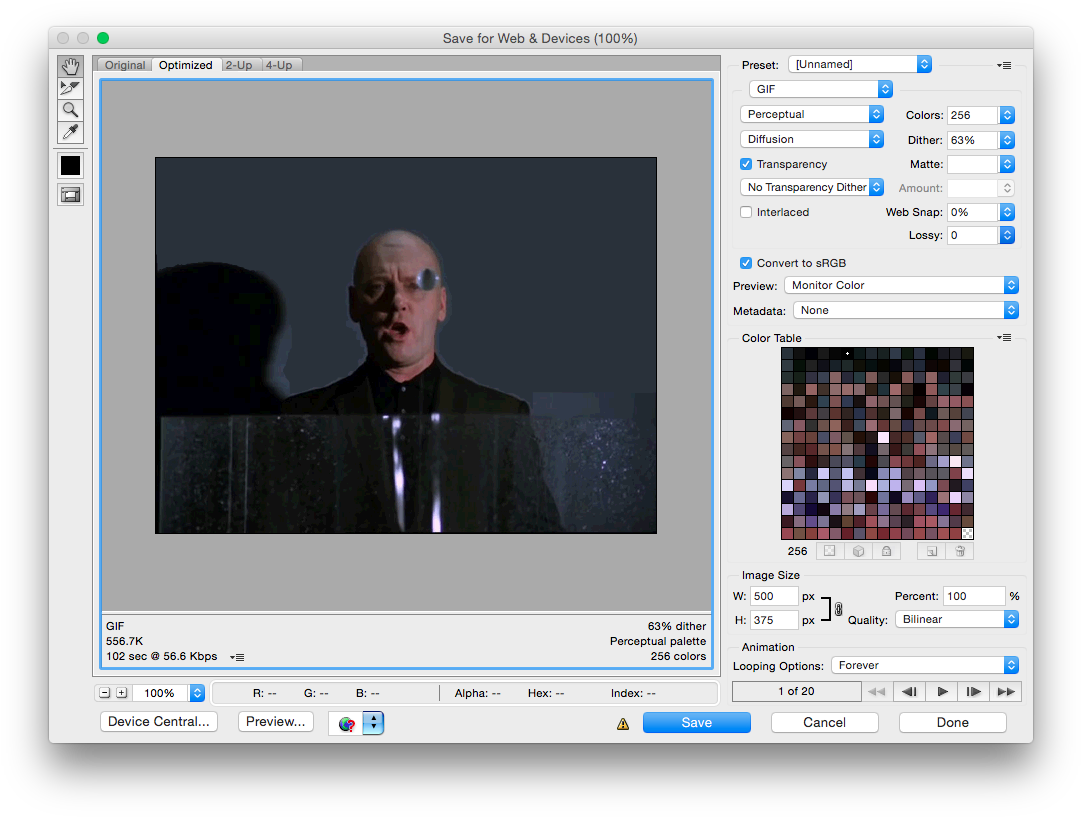The width and height of the screenshot is (1081, 817).
Task: Open the Preview Monitor Color dropdown
Action: (x=901, y=285)
